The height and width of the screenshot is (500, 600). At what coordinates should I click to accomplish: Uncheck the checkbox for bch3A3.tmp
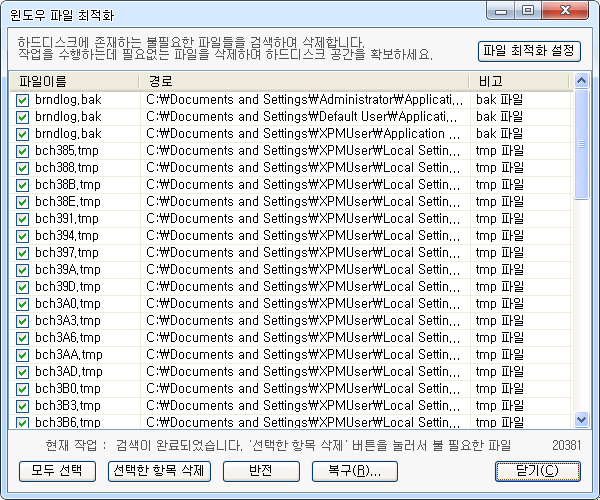point(23,321)
